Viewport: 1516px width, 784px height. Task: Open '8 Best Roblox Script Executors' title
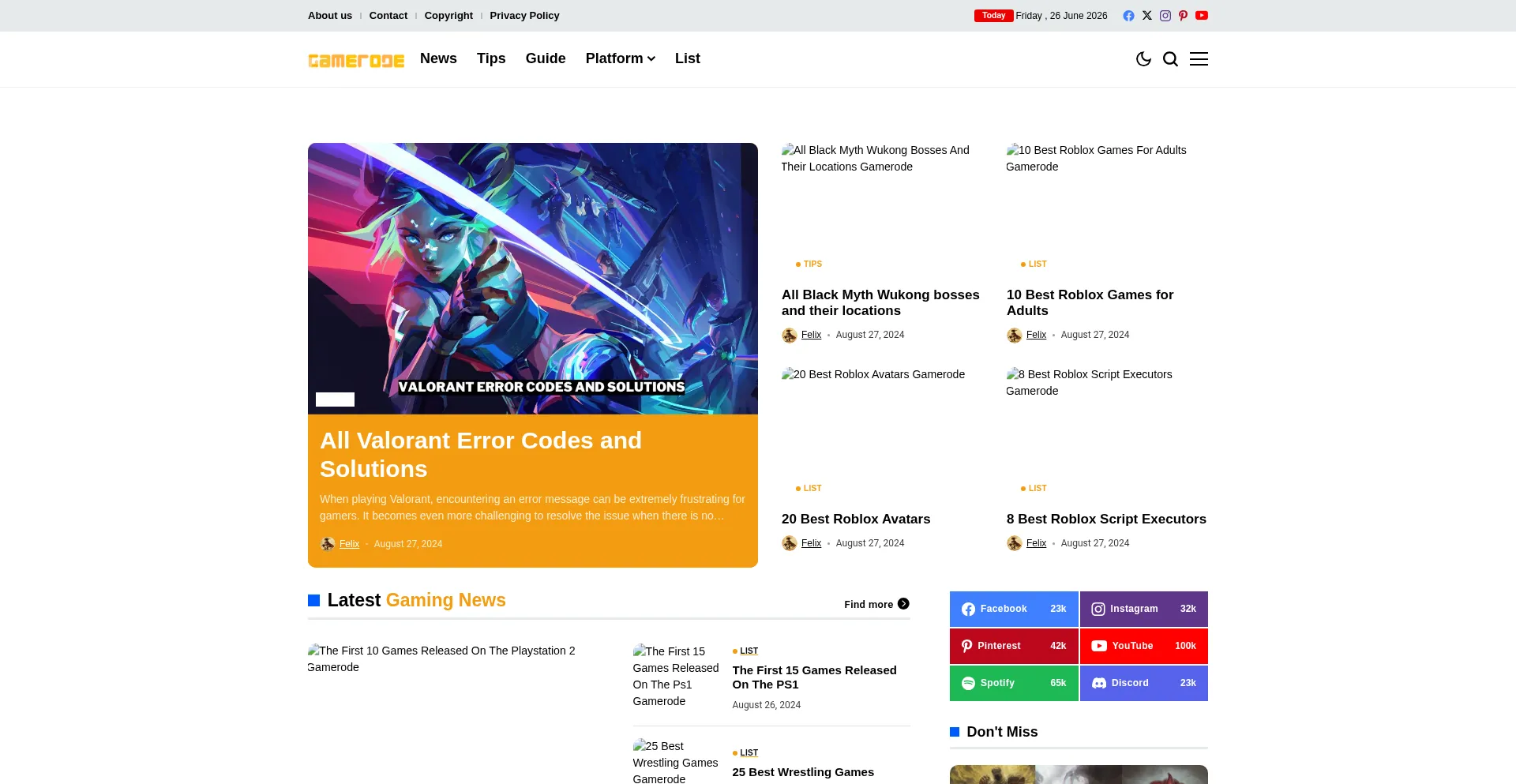pyautogui.click(x=1106, y=519)
